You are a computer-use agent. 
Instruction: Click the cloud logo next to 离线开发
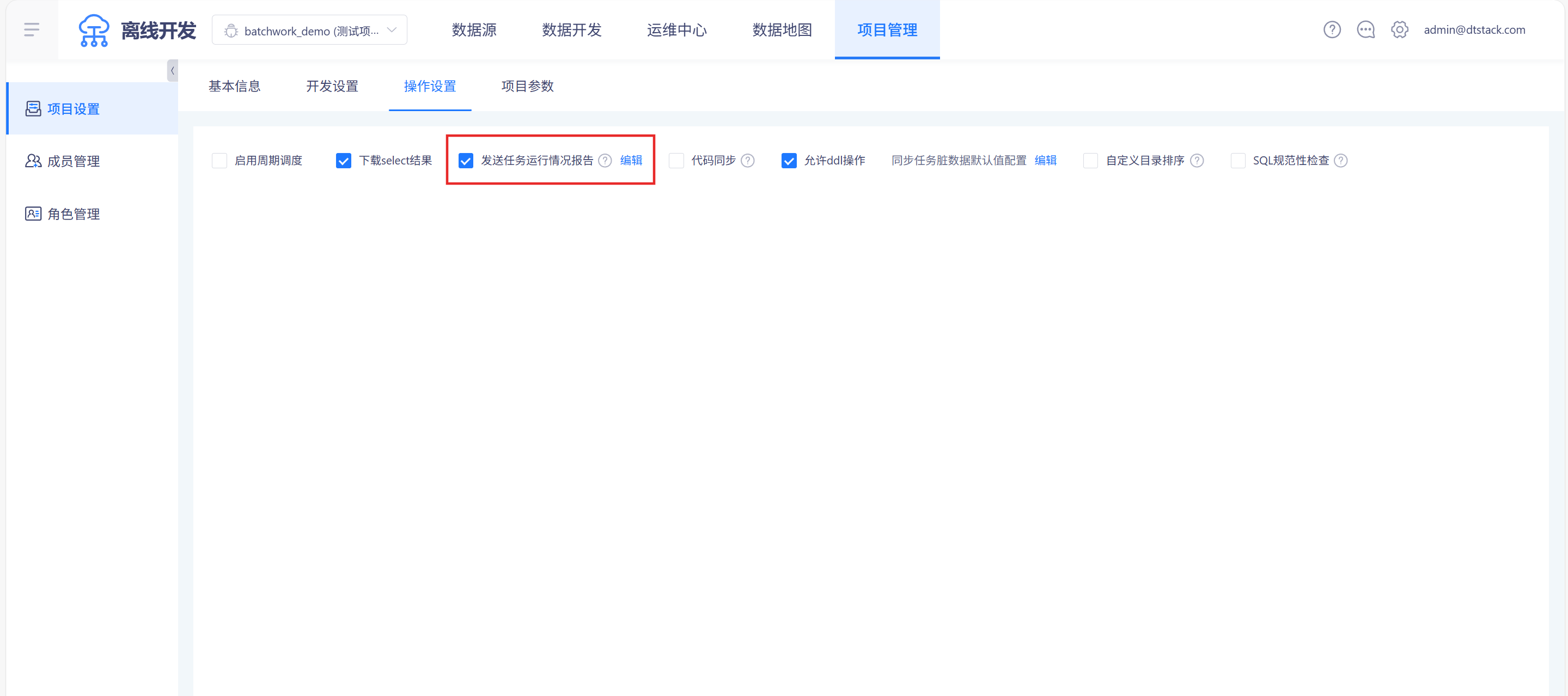click(94, 30)
